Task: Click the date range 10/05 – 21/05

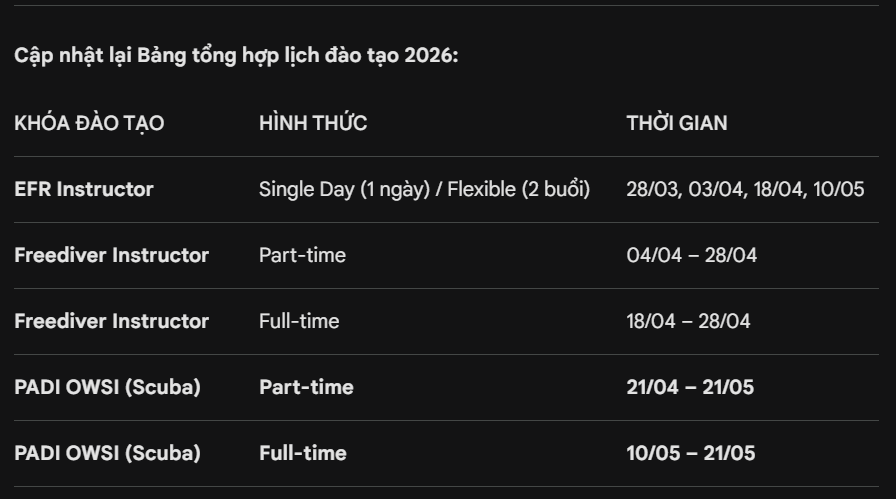Action: coord(691,453)
